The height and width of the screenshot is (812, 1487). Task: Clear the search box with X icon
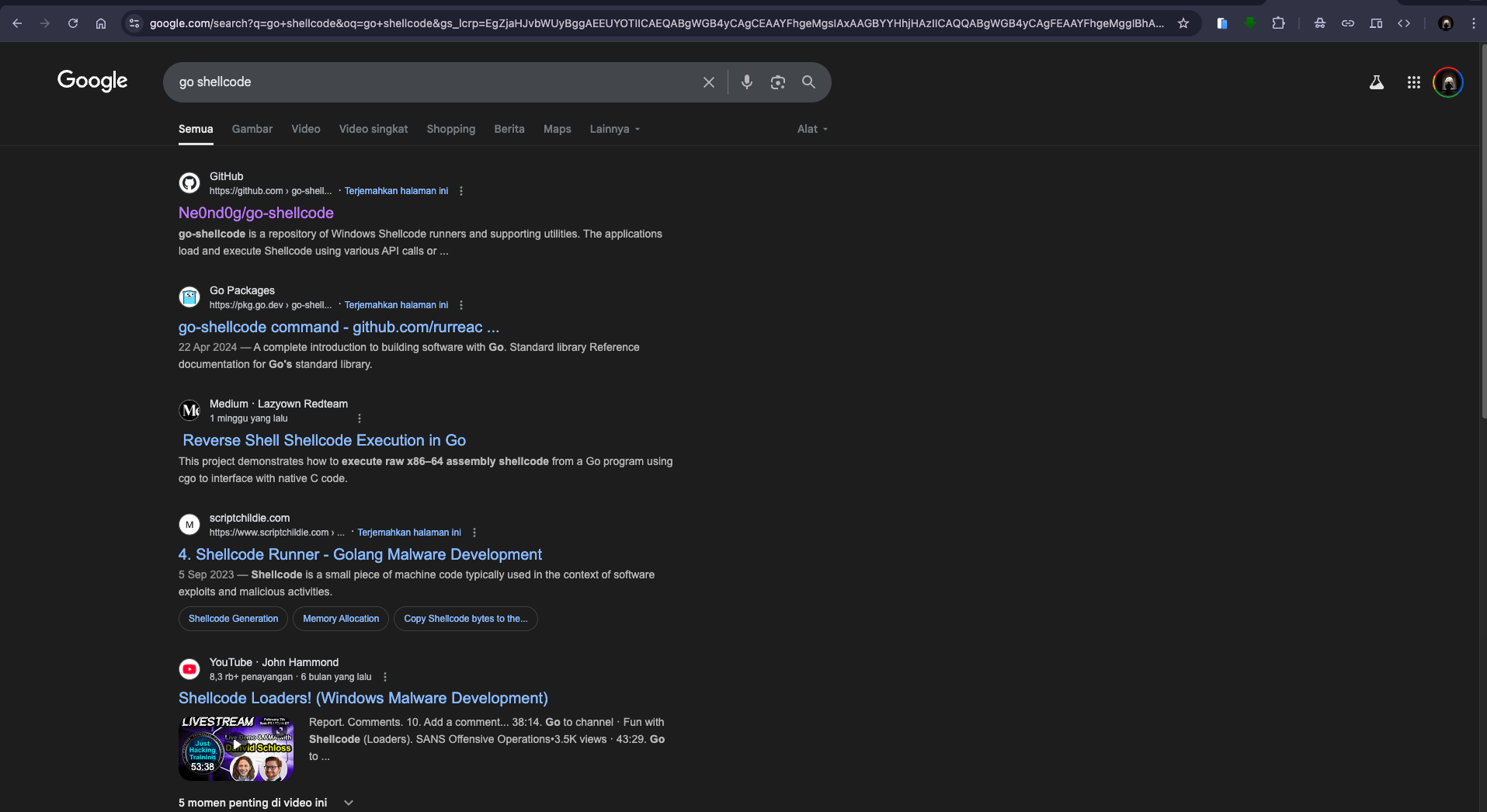pyautogui.click(x=708, y=82)
